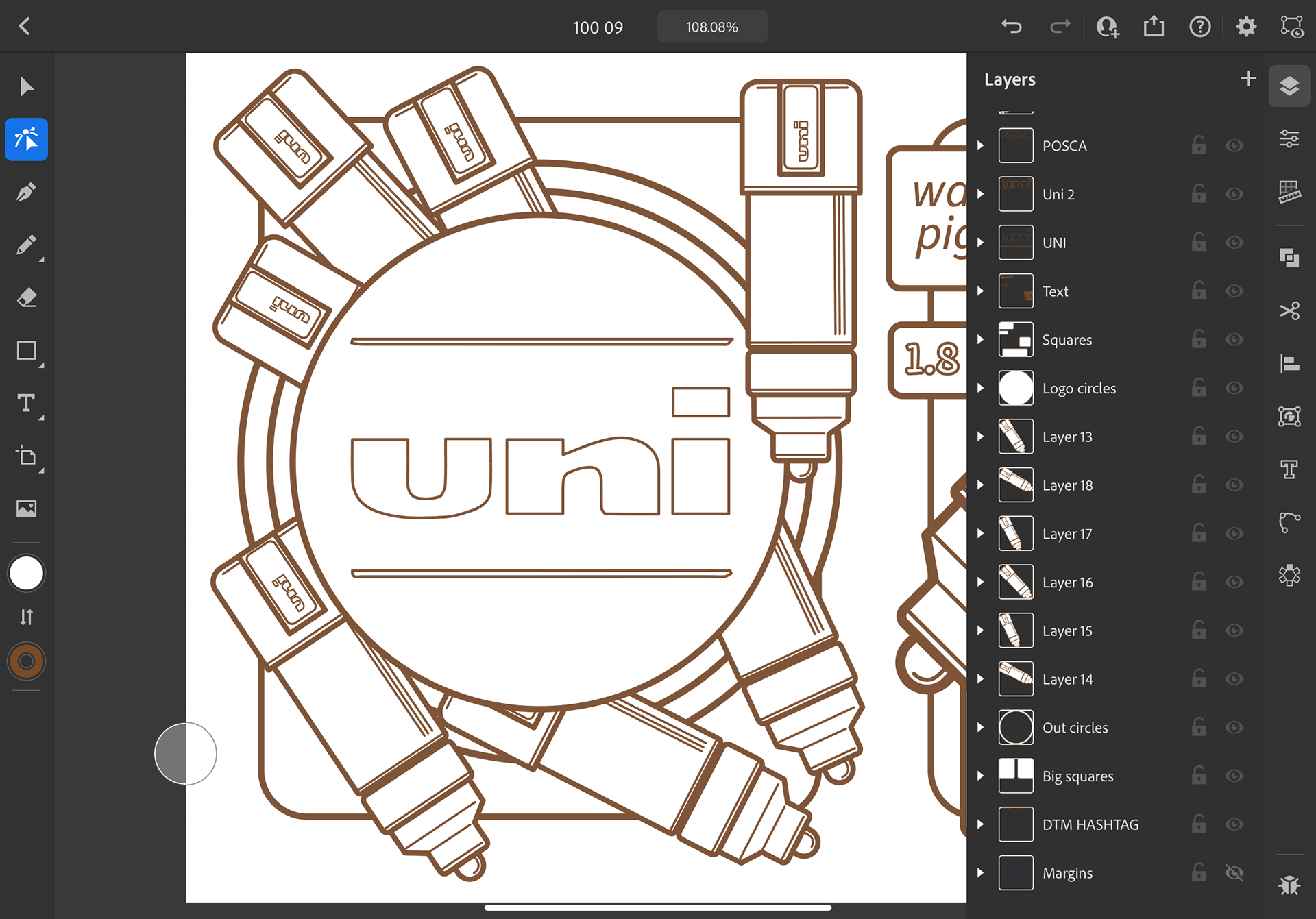Select the Pen tool
The image size is (1316, 919).
coord(27,193)
